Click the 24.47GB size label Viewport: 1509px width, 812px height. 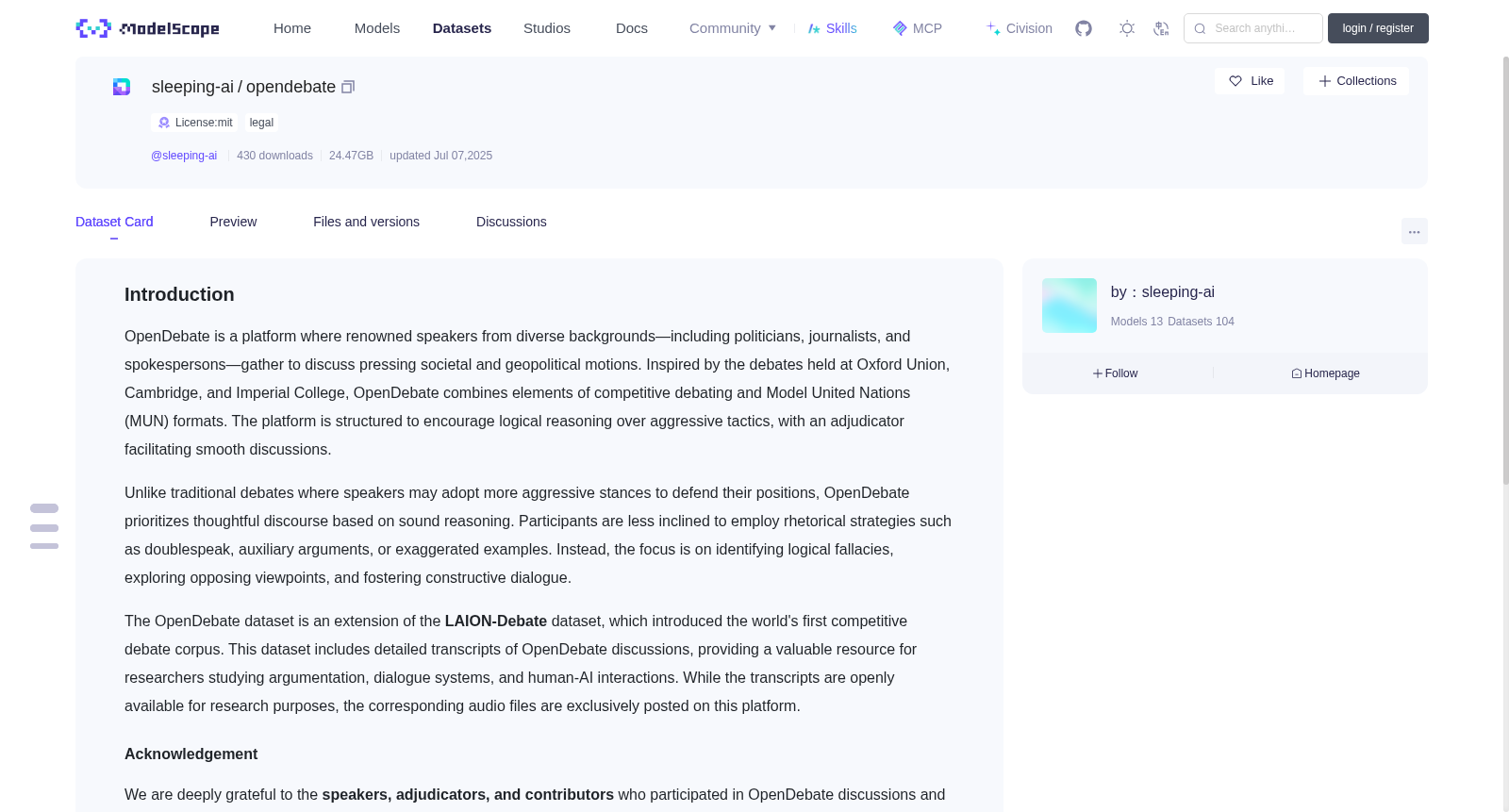point(351,156)
